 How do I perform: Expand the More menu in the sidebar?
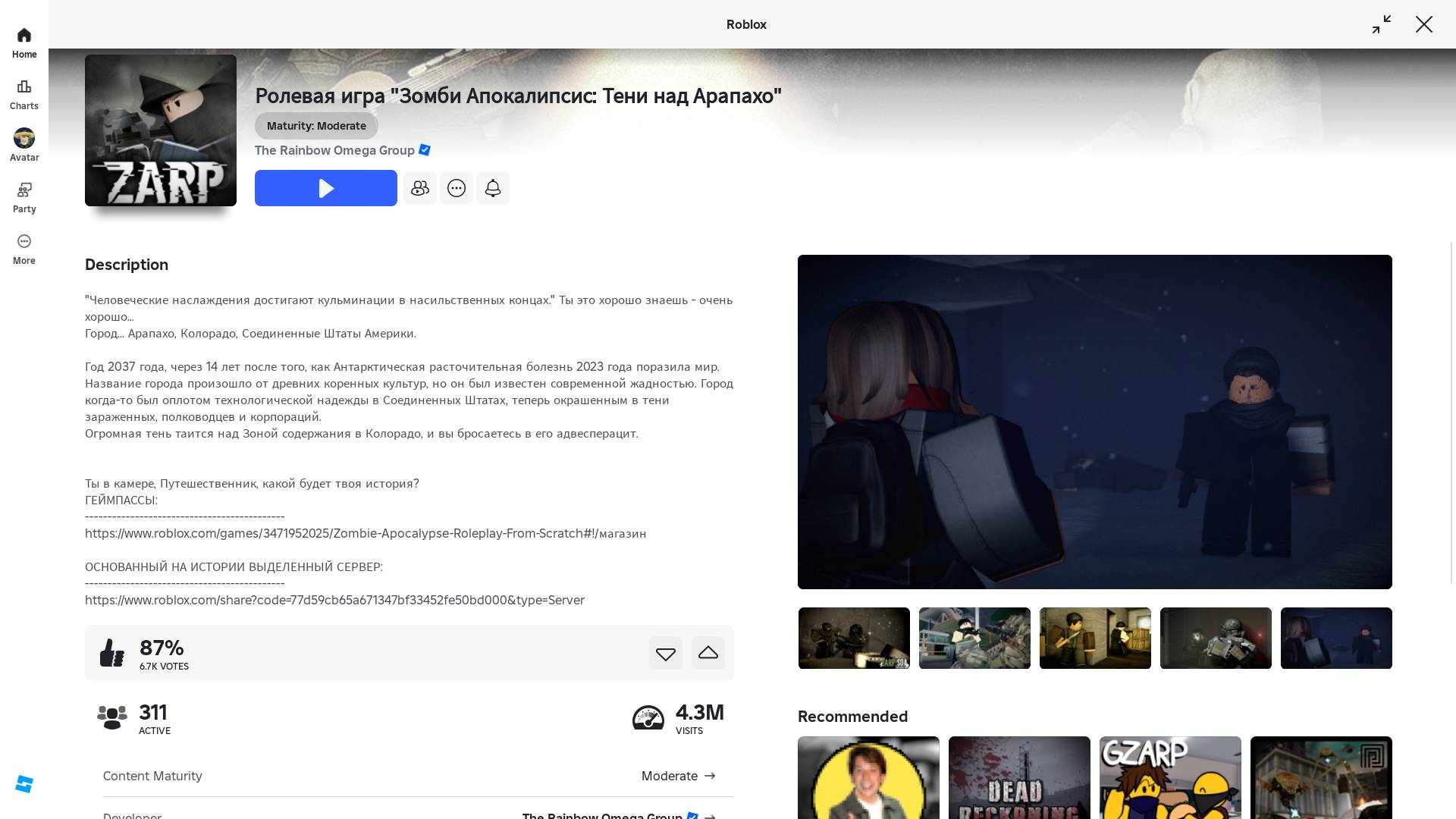pos(24,249)
